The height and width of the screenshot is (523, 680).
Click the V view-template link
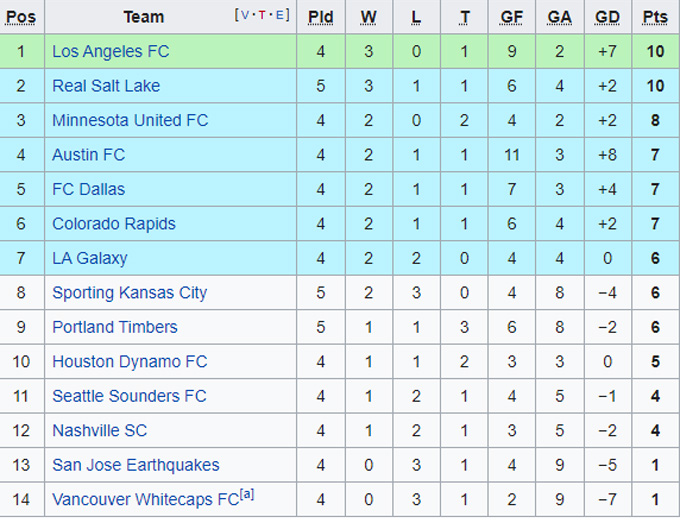pos(246,15)
